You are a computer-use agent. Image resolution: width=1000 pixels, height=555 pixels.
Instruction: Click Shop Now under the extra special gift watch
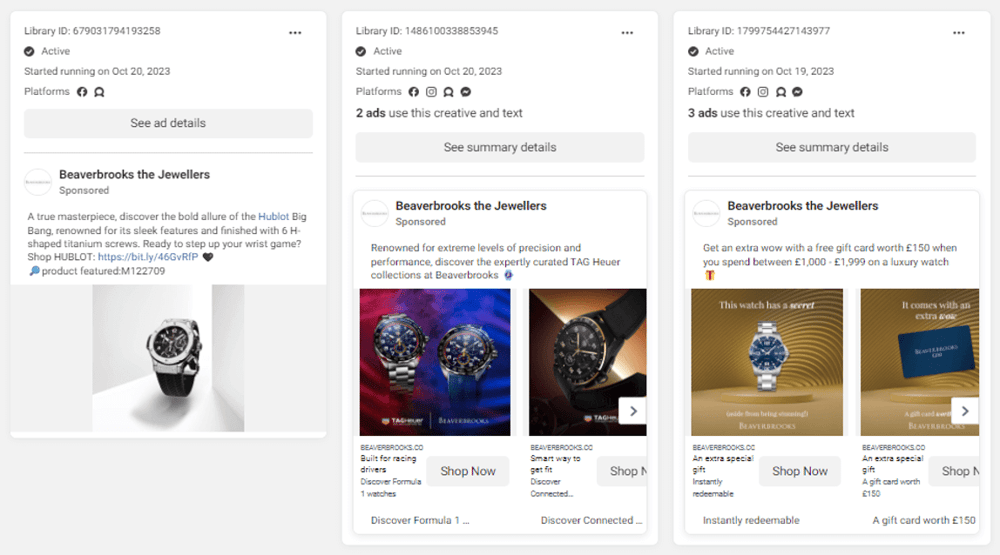pos(800,471)
